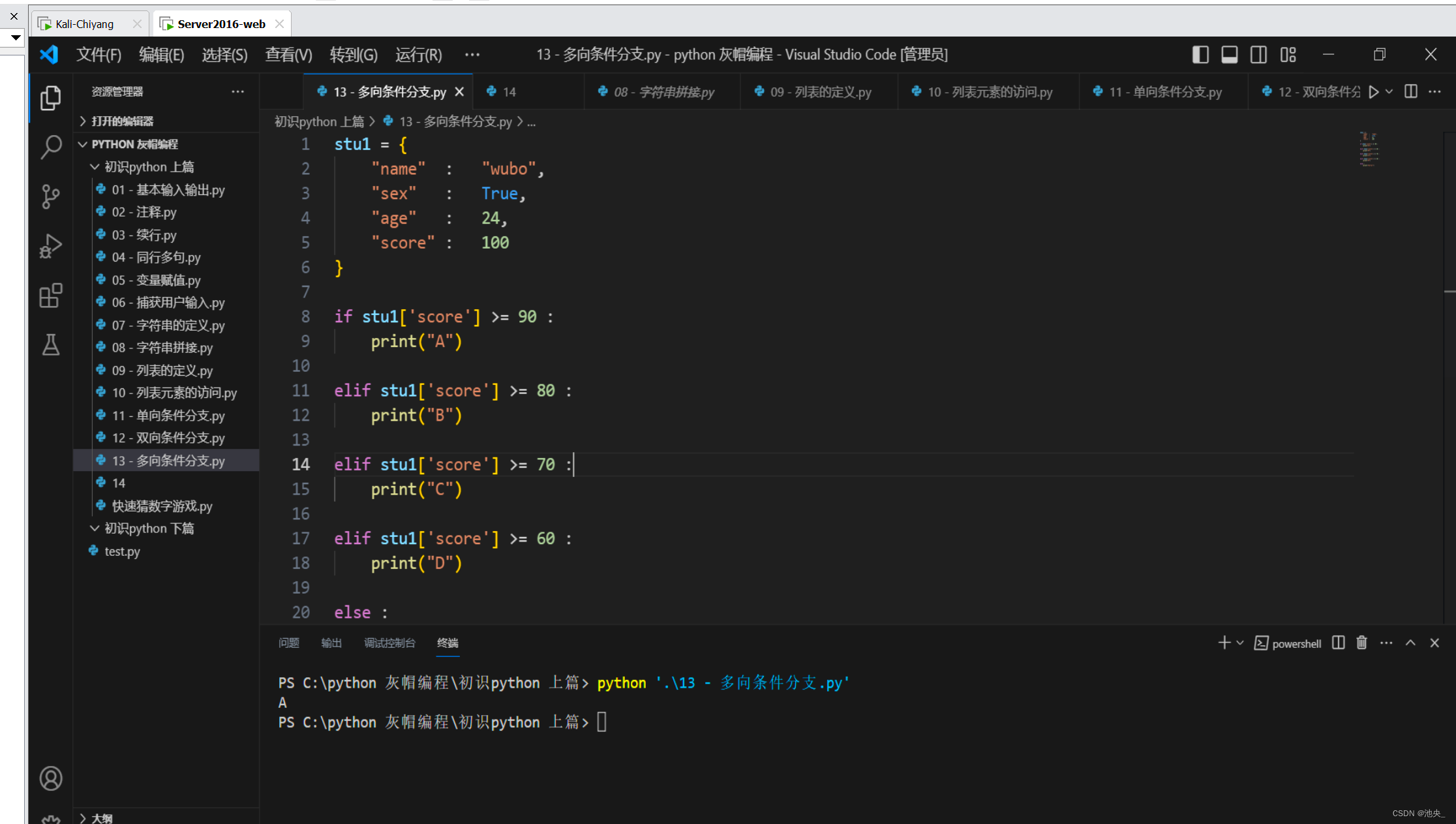Image resolution: width=1456 pixels, height=824 pixels.
Task: Open the explorer more actions button
Action: pos(237,91)
